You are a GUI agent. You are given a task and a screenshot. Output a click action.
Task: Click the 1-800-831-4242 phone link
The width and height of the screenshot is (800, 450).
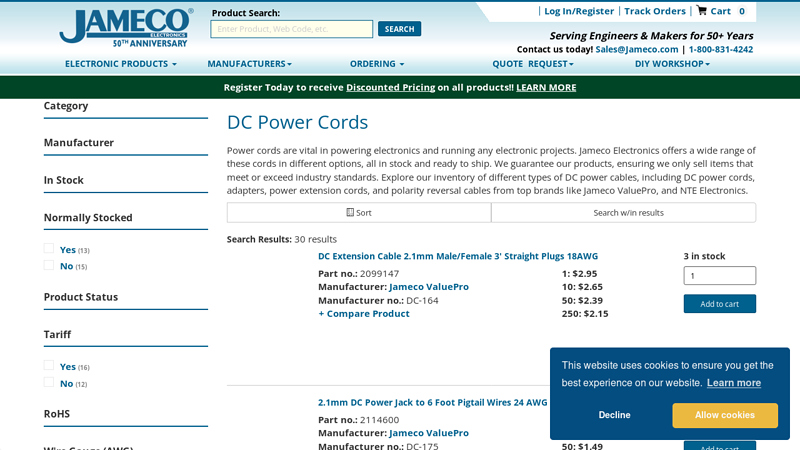click(720, 49)
